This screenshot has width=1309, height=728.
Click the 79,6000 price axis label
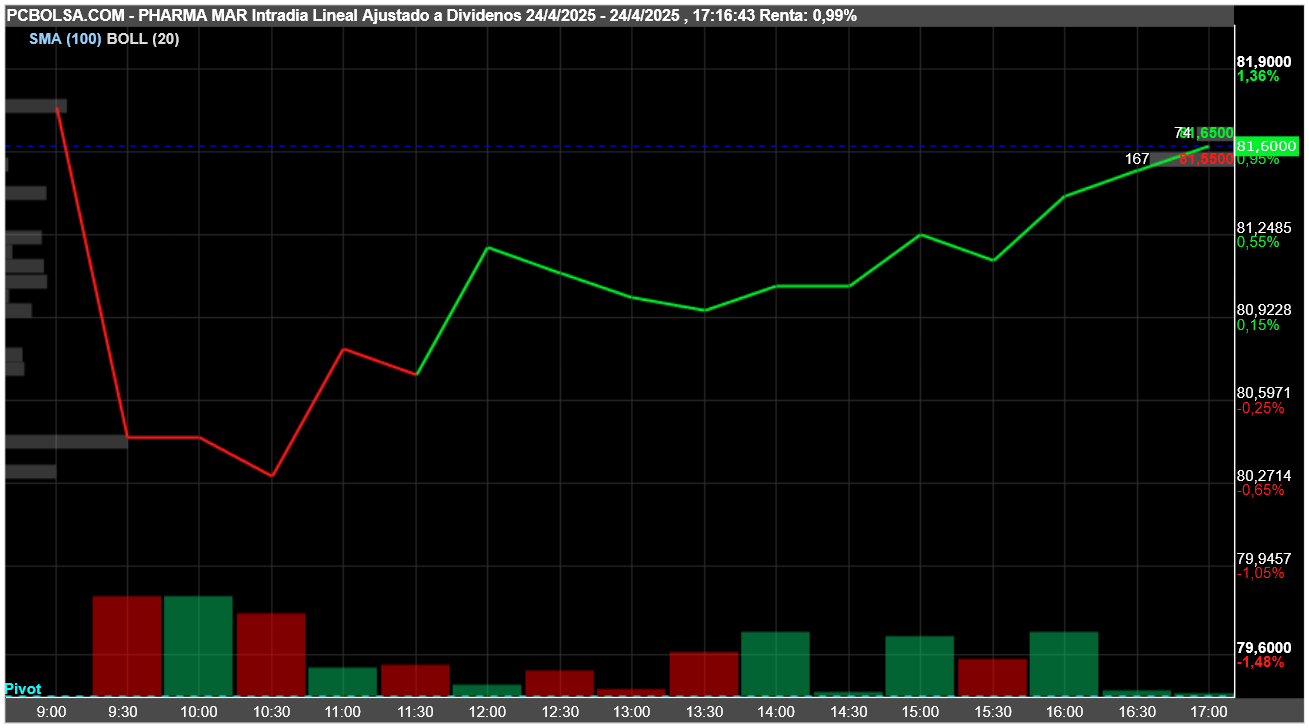tap(1264, 648)
